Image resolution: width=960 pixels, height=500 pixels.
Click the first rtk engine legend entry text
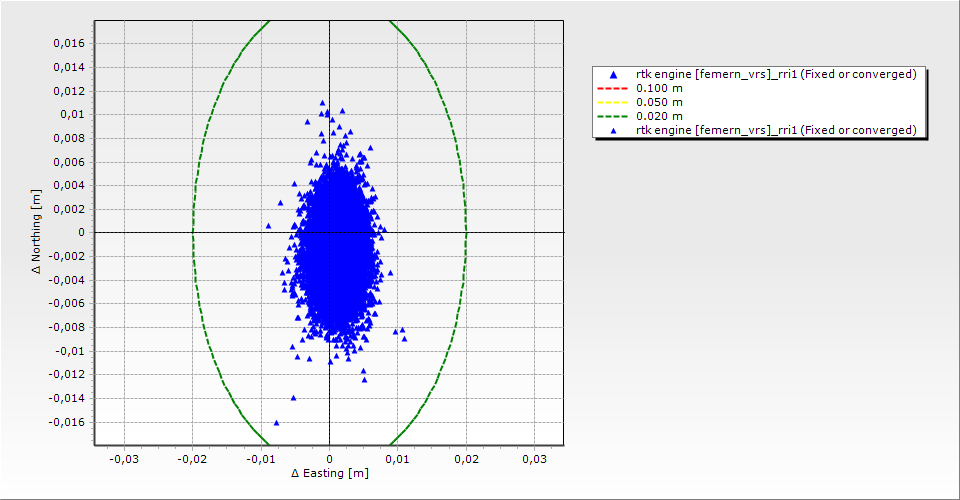pos(776,74)
